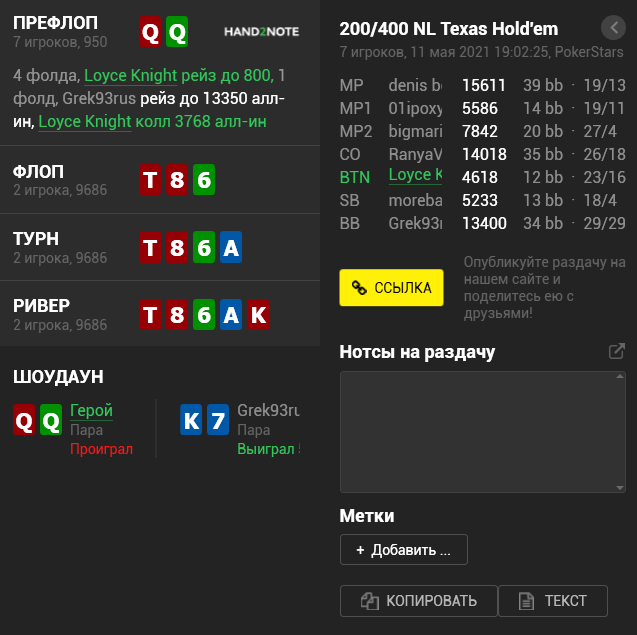Click the document icon on ТЕКСТ button

[526, 601]
